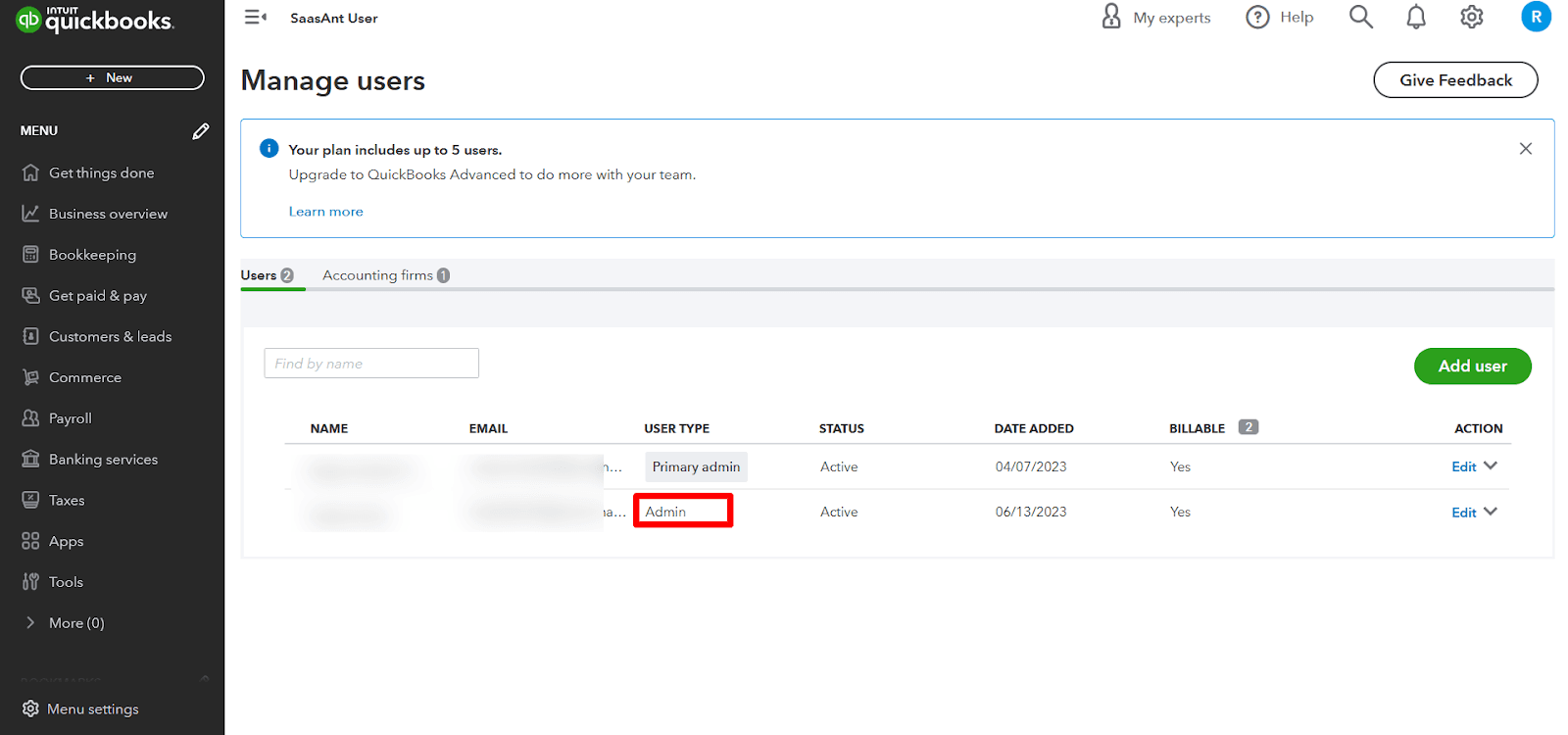This screenshot has height=735, width=1568.
Task: Click the blue info icon in banner
Action: (269, 148)
